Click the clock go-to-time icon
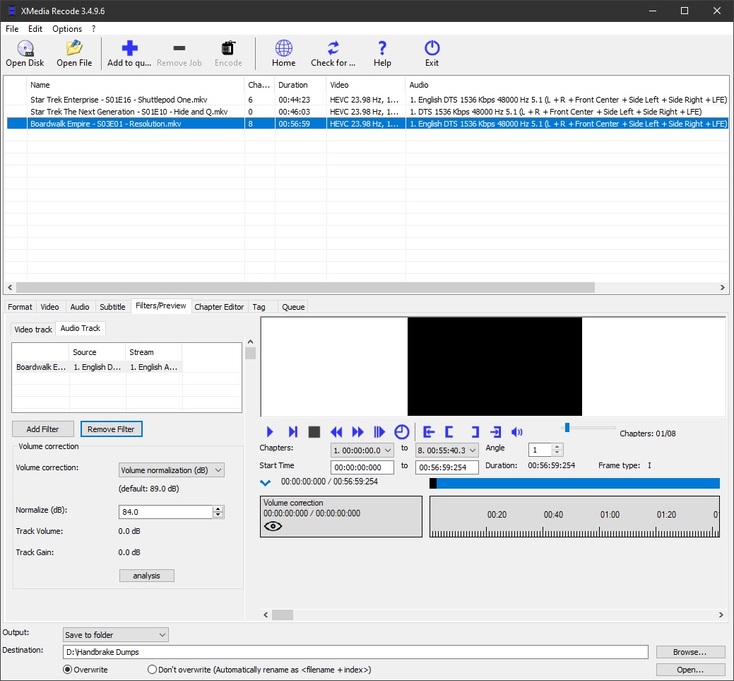The width and height of the screenshot is (734, 681). pyautogui.click(x=402, y=432)
